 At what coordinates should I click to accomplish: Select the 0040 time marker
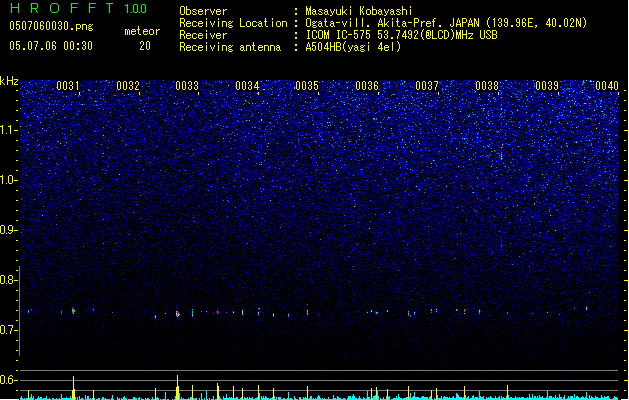click(607, 85)
